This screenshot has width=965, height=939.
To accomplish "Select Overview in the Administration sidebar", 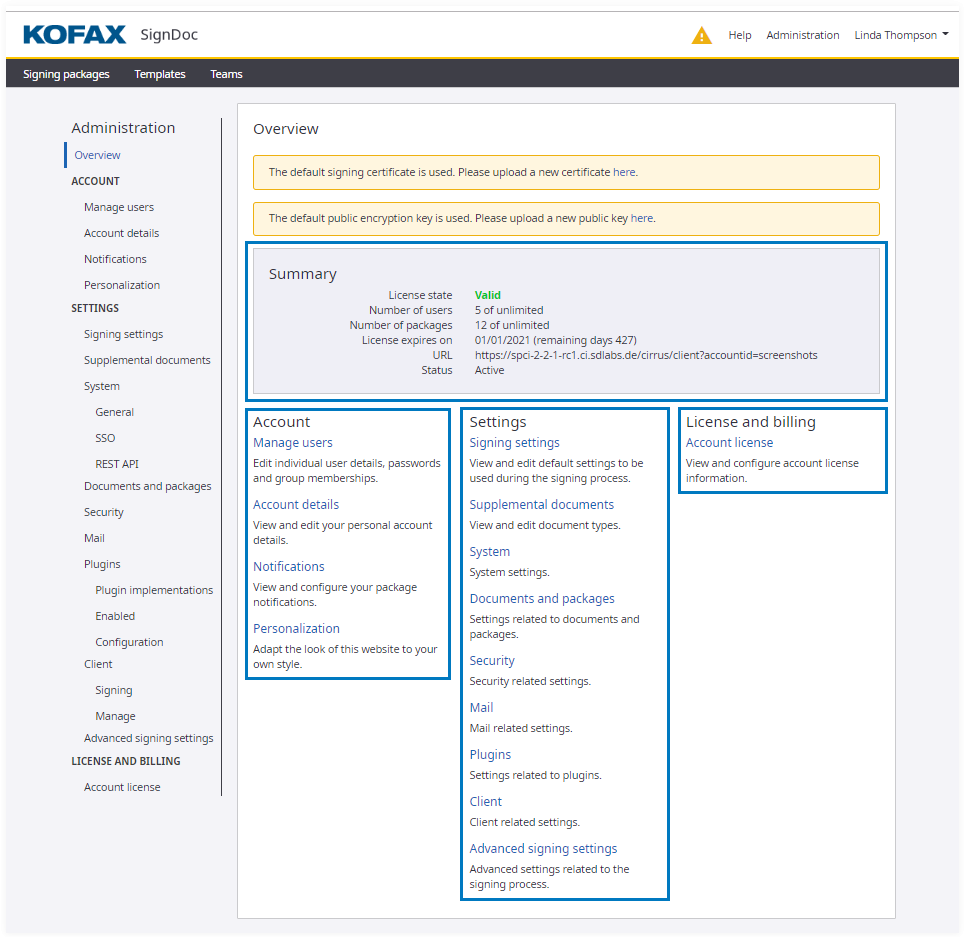I will click(97, 155).
